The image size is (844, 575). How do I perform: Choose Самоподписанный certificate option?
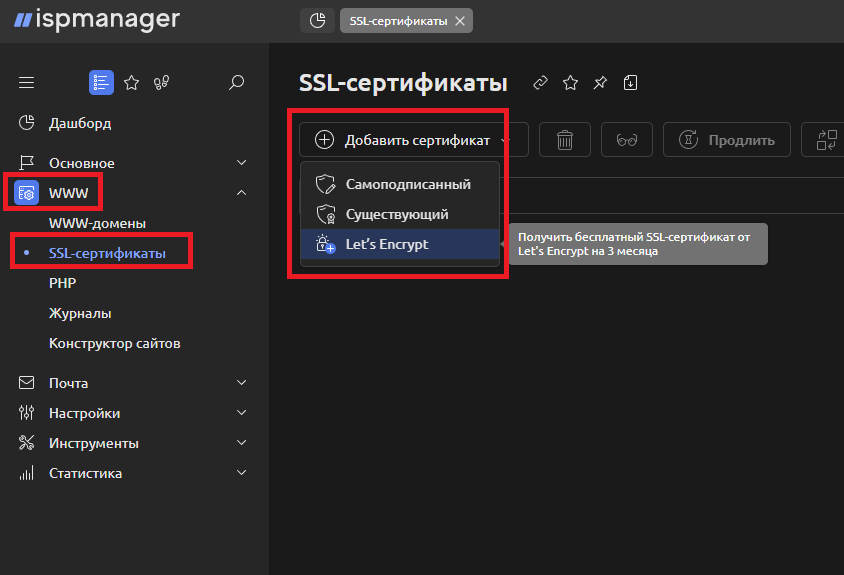[x=400, y=184]
